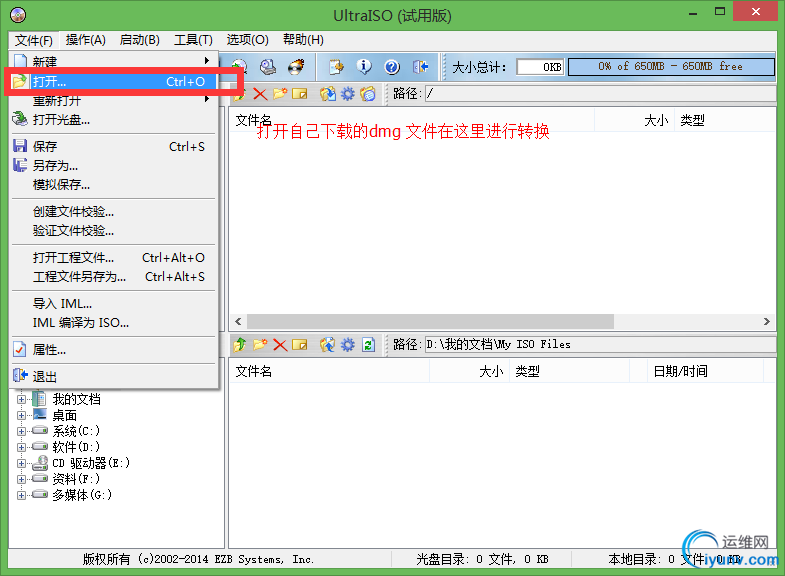This screenshot has width=785, height=576.
Task: Sort local list by 类型 column
Action: point(569,371)
